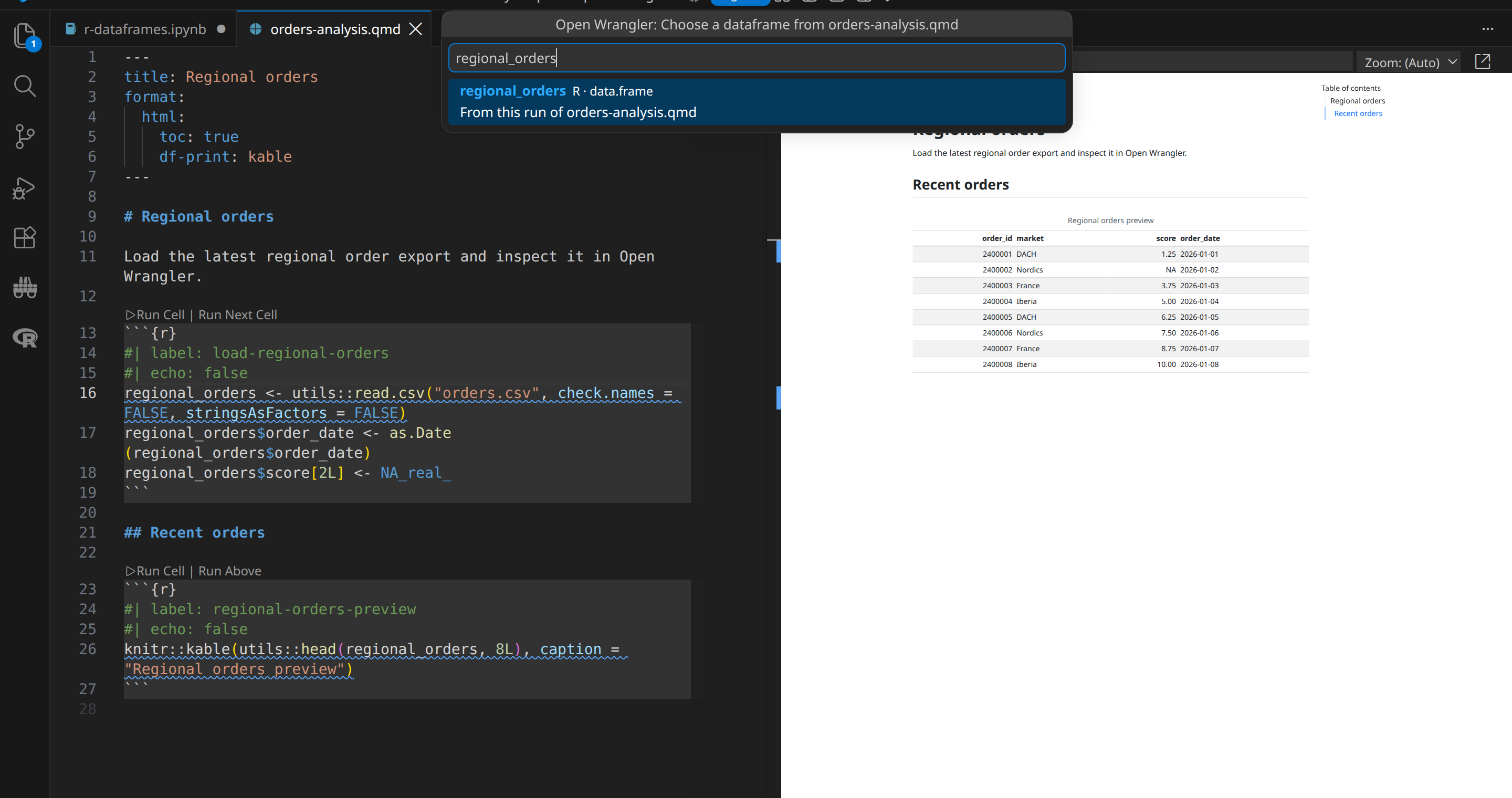
Task: Place cursor on the toc: true line
Action: [x=199, y=136]
